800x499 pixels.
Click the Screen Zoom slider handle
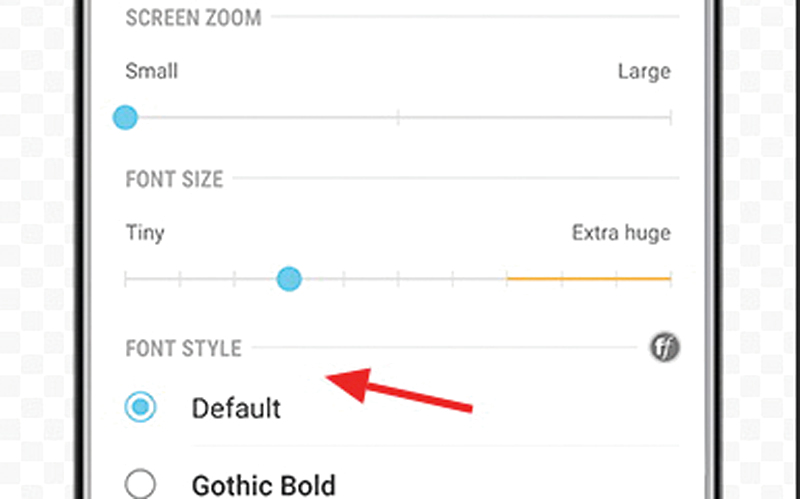click(125, 118)
